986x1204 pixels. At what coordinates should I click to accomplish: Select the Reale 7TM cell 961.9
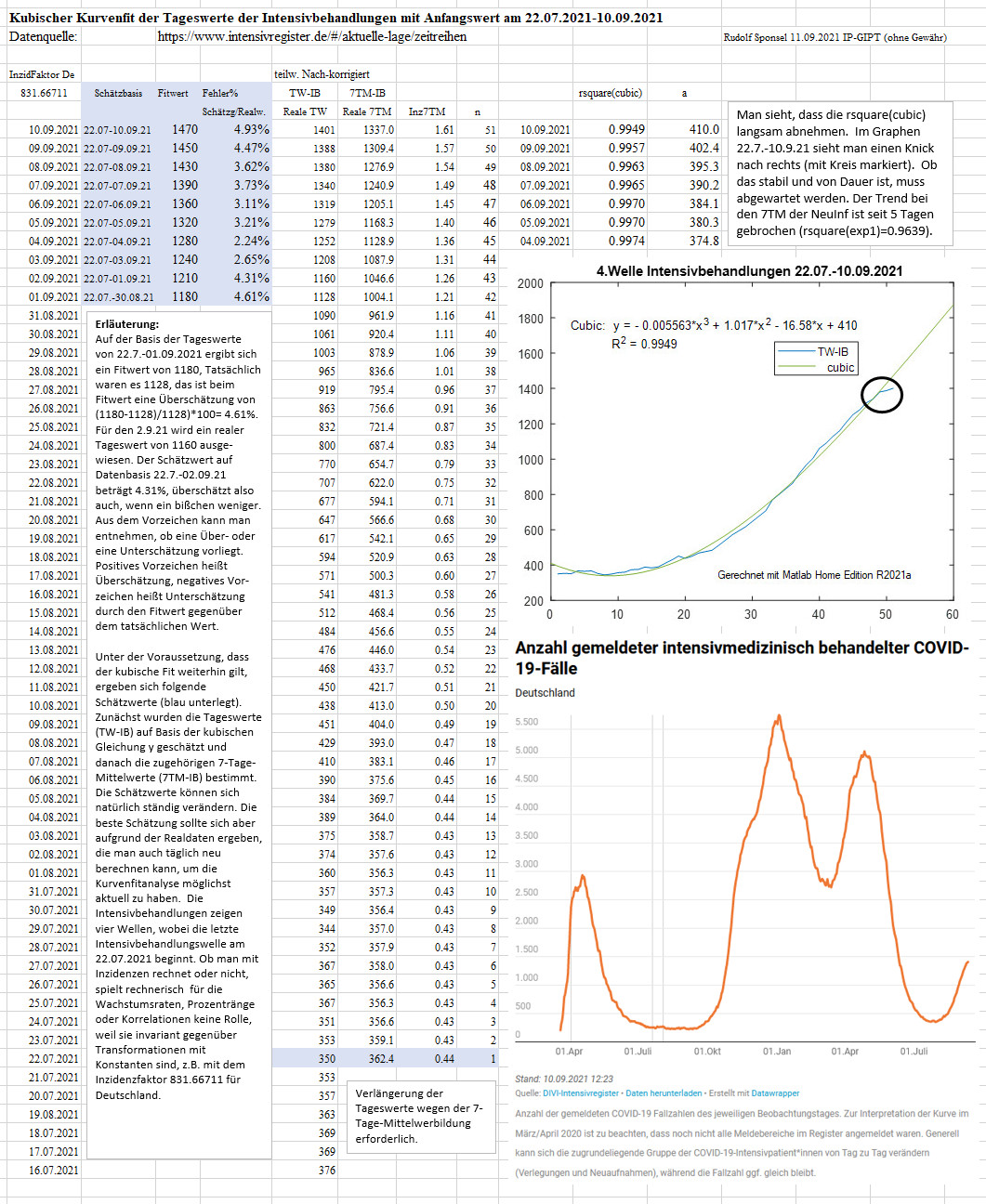point(382,316)
